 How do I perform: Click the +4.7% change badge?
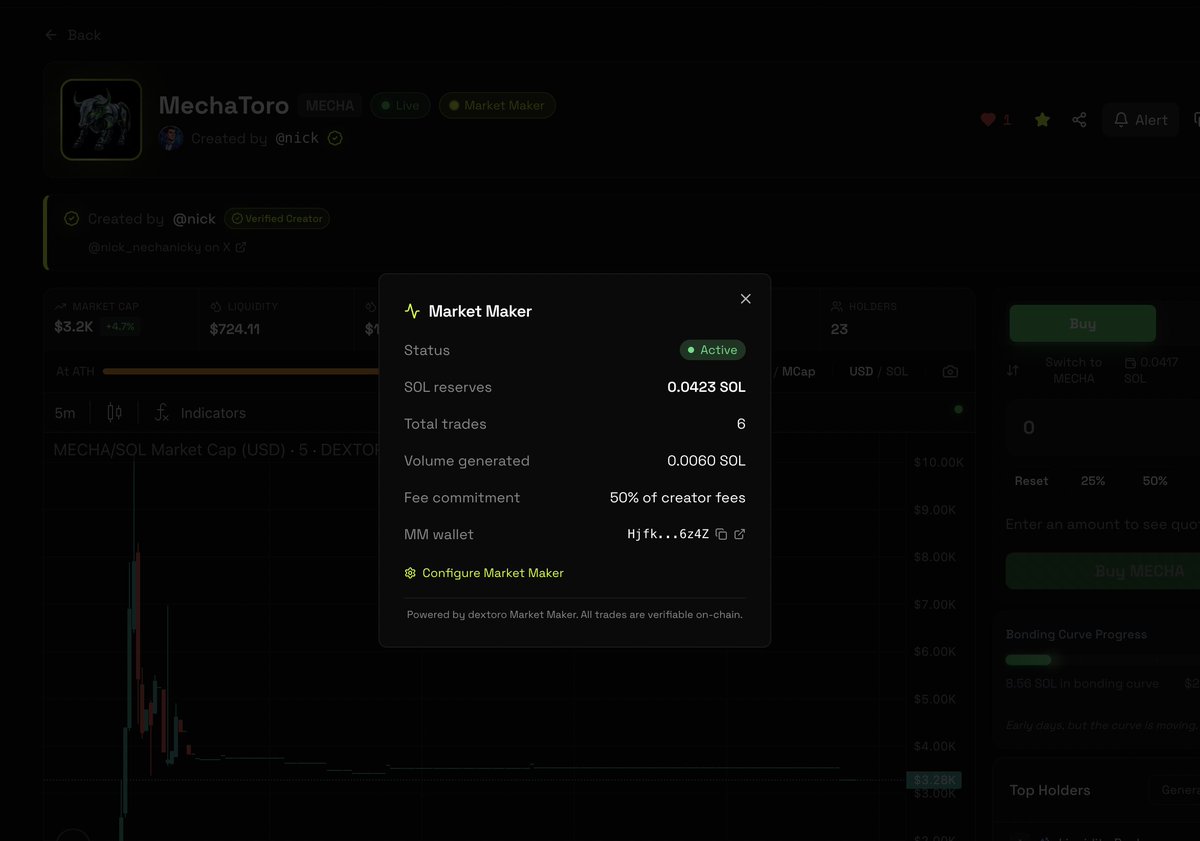coord(121,327)
